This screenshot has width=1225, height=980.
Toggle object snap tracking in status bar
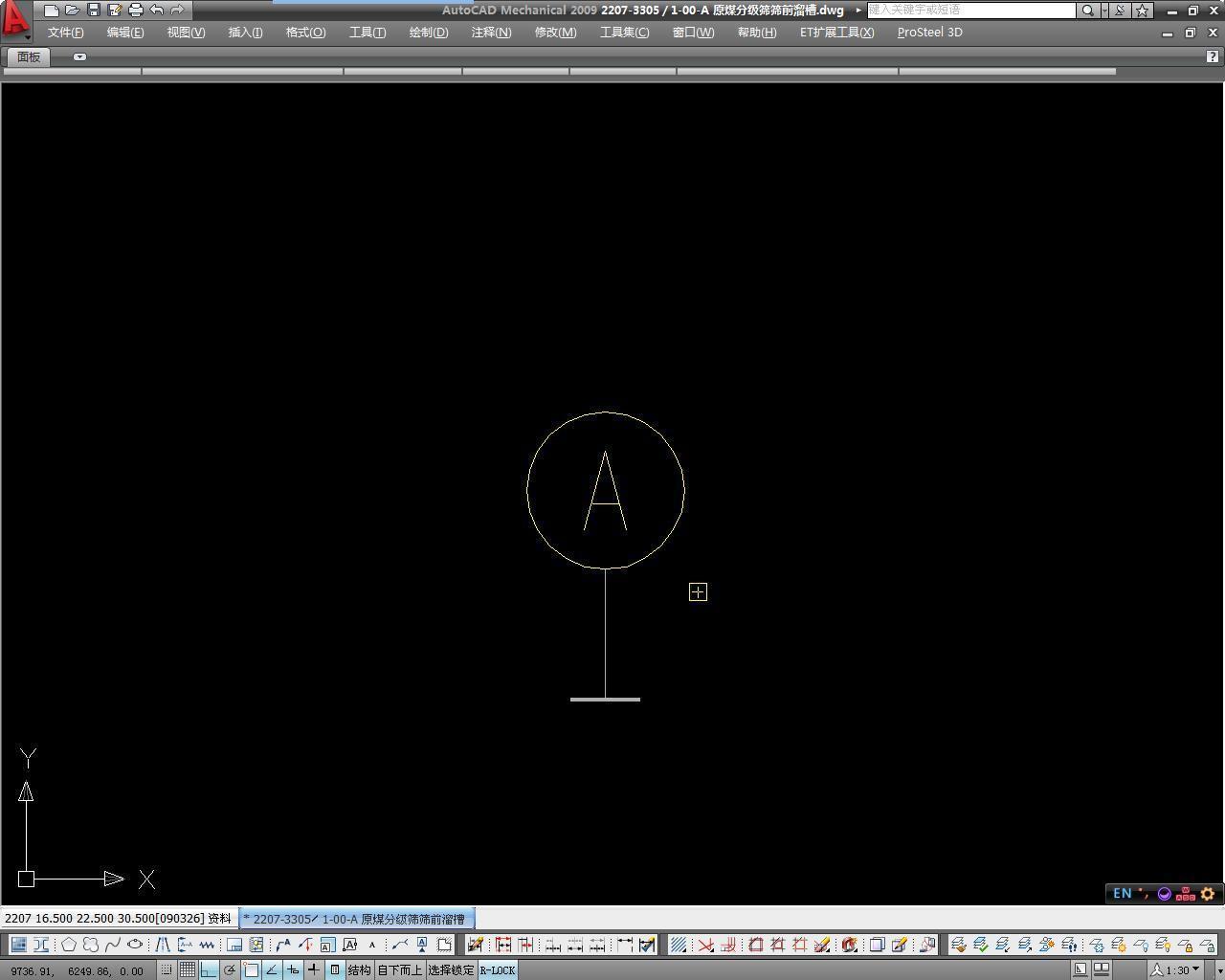tap(272, 969)
